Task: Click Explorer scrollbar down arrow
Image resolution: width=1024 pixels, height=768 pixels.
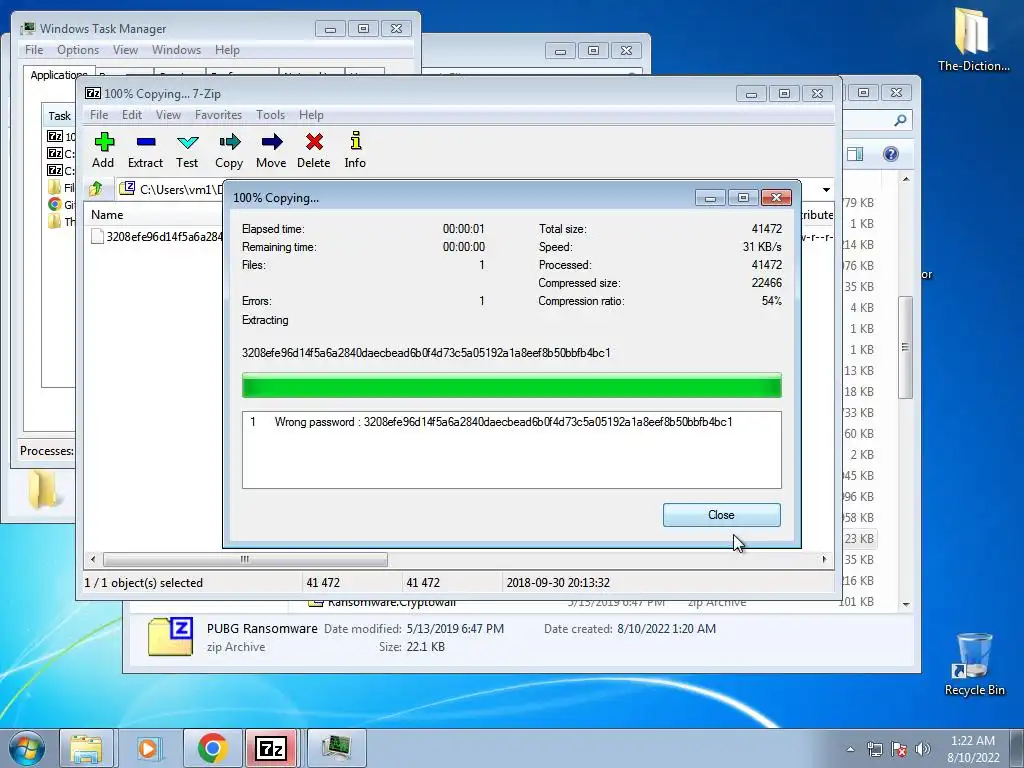Action: pyautogui.click(x=906, y=604)
